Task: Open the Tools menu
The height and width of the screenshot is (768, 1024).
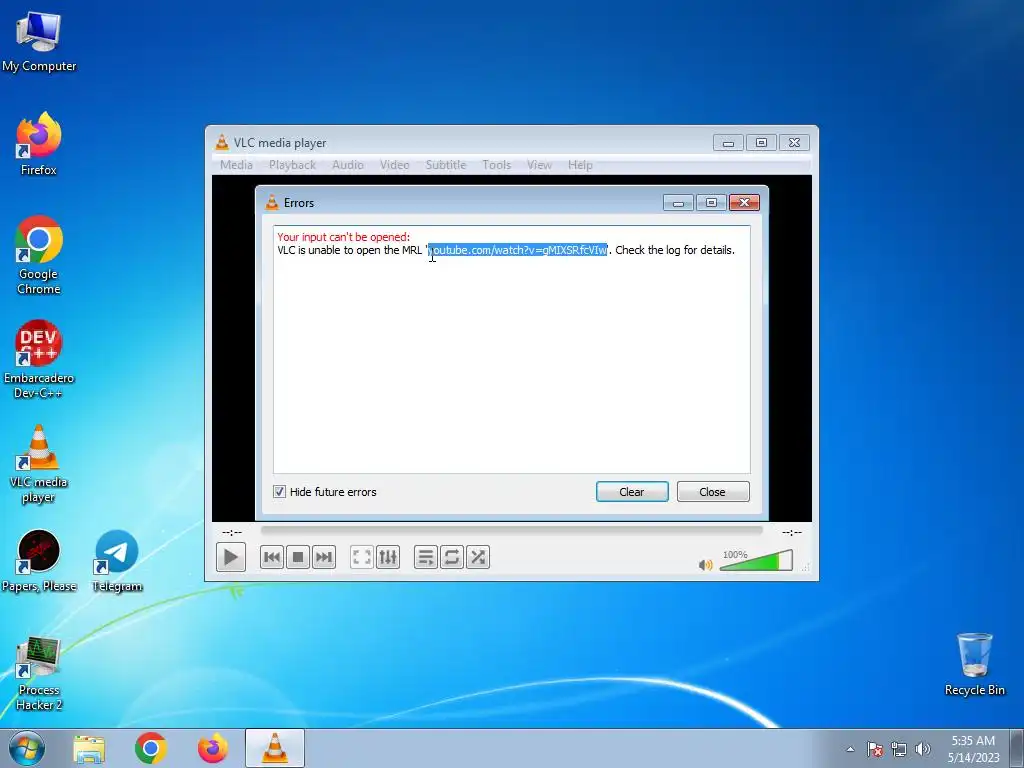Action: 496,165
